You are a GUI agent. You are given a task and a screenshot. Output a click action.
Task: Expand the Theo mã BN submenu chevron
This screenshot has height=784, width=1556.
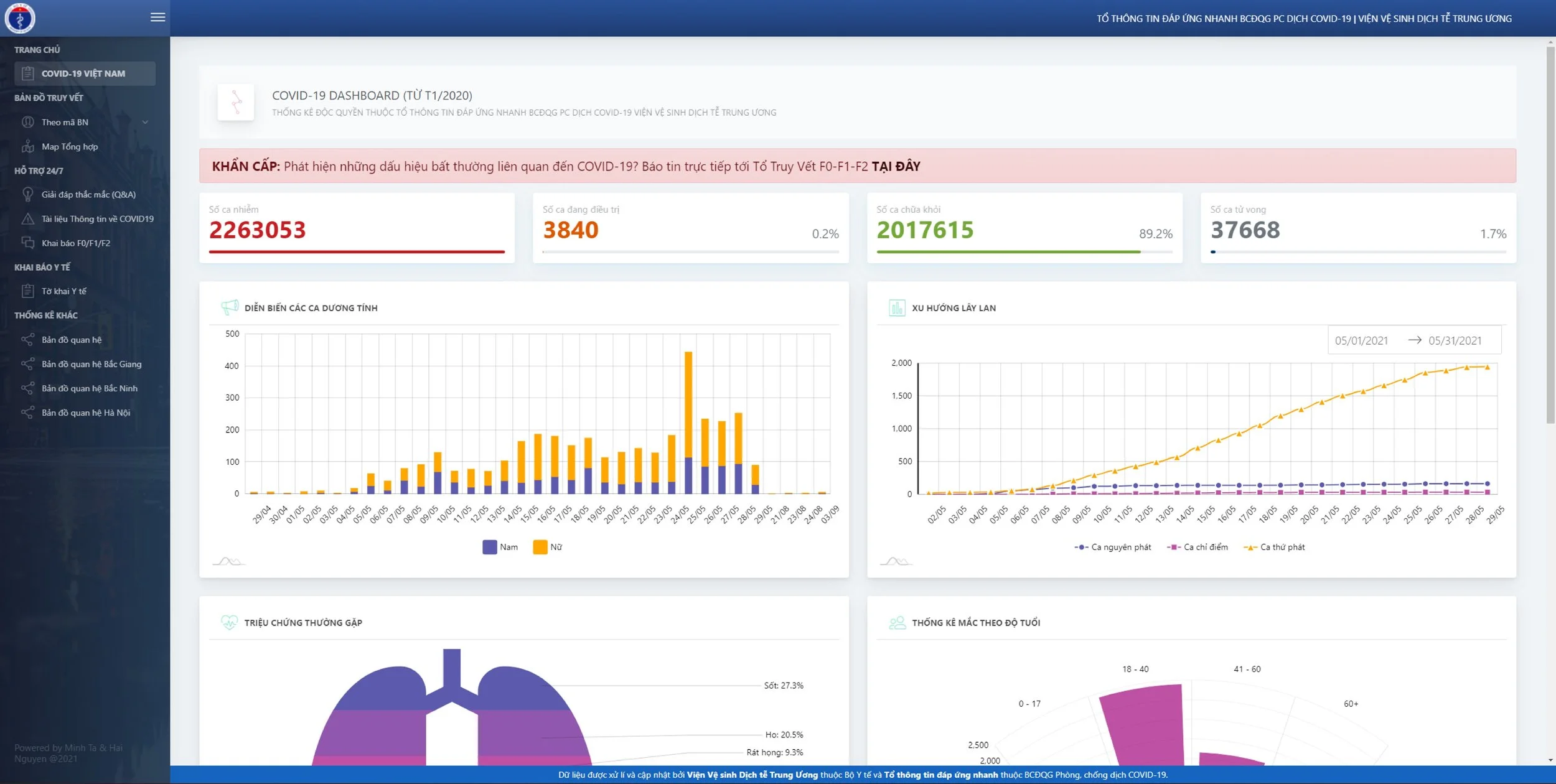(145, 122)
